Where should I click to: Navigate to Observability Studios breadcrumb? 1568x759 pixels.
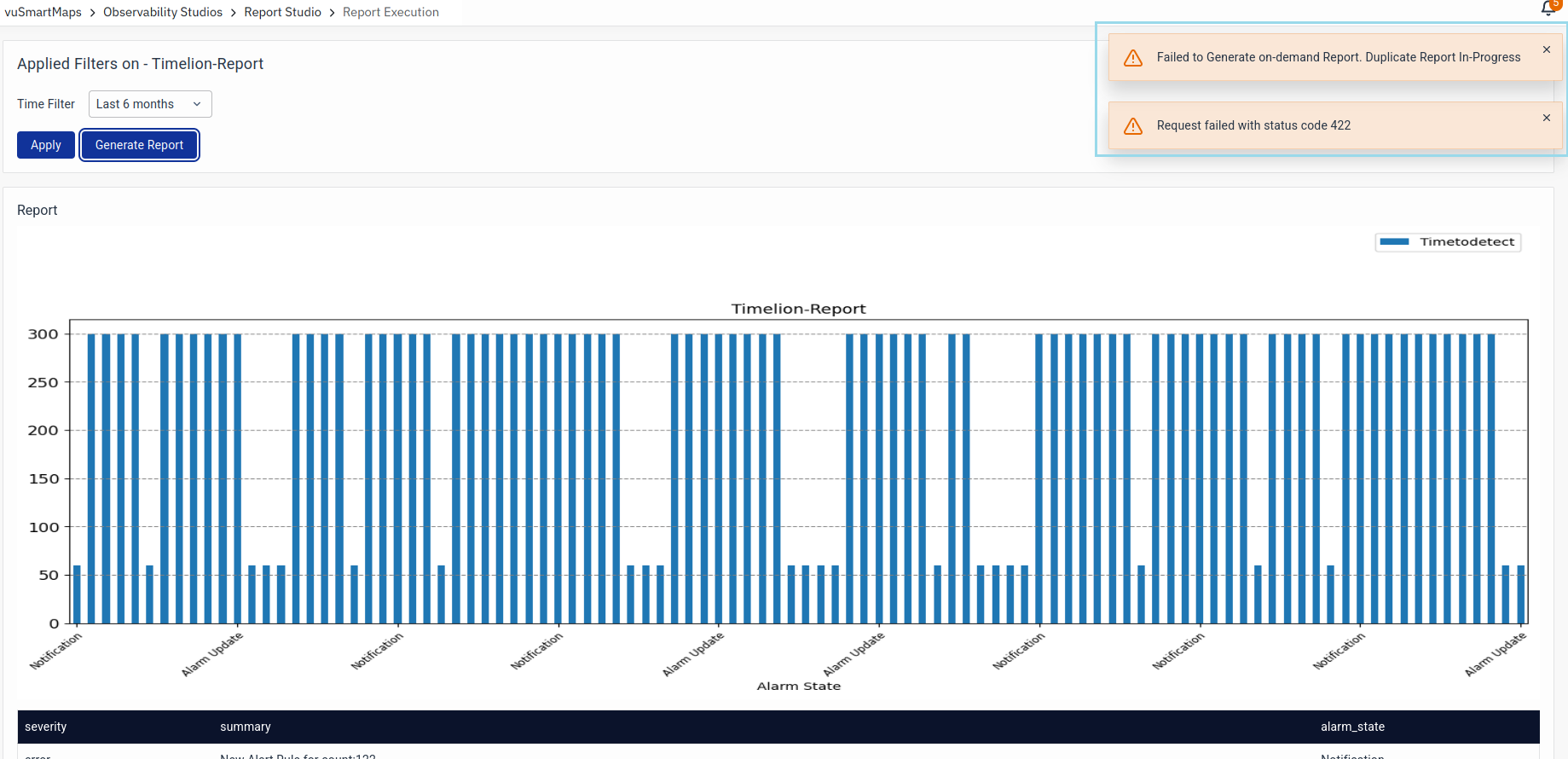163,12
